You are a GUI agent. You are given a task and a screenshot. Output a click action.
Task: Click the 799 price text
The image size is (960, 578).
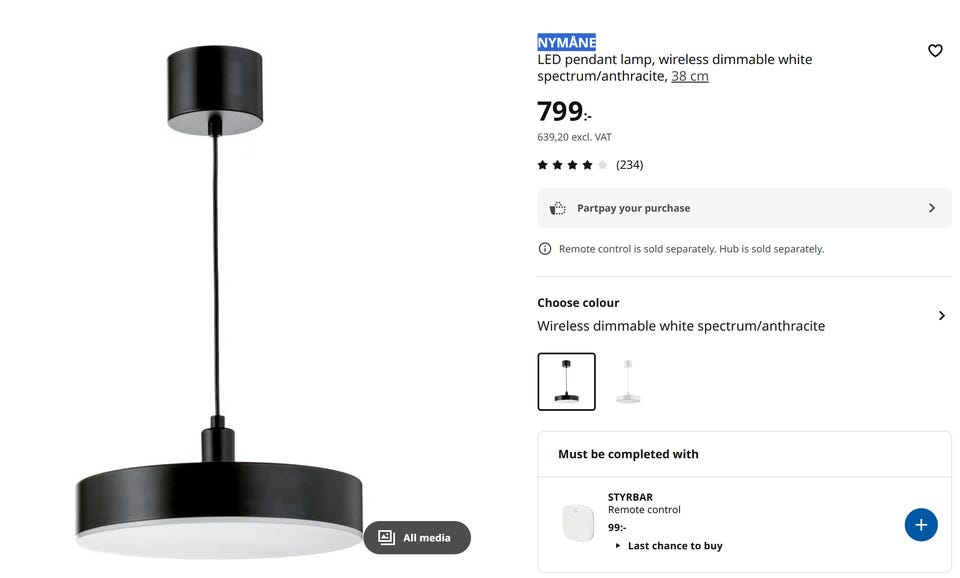tap(560, 112)
